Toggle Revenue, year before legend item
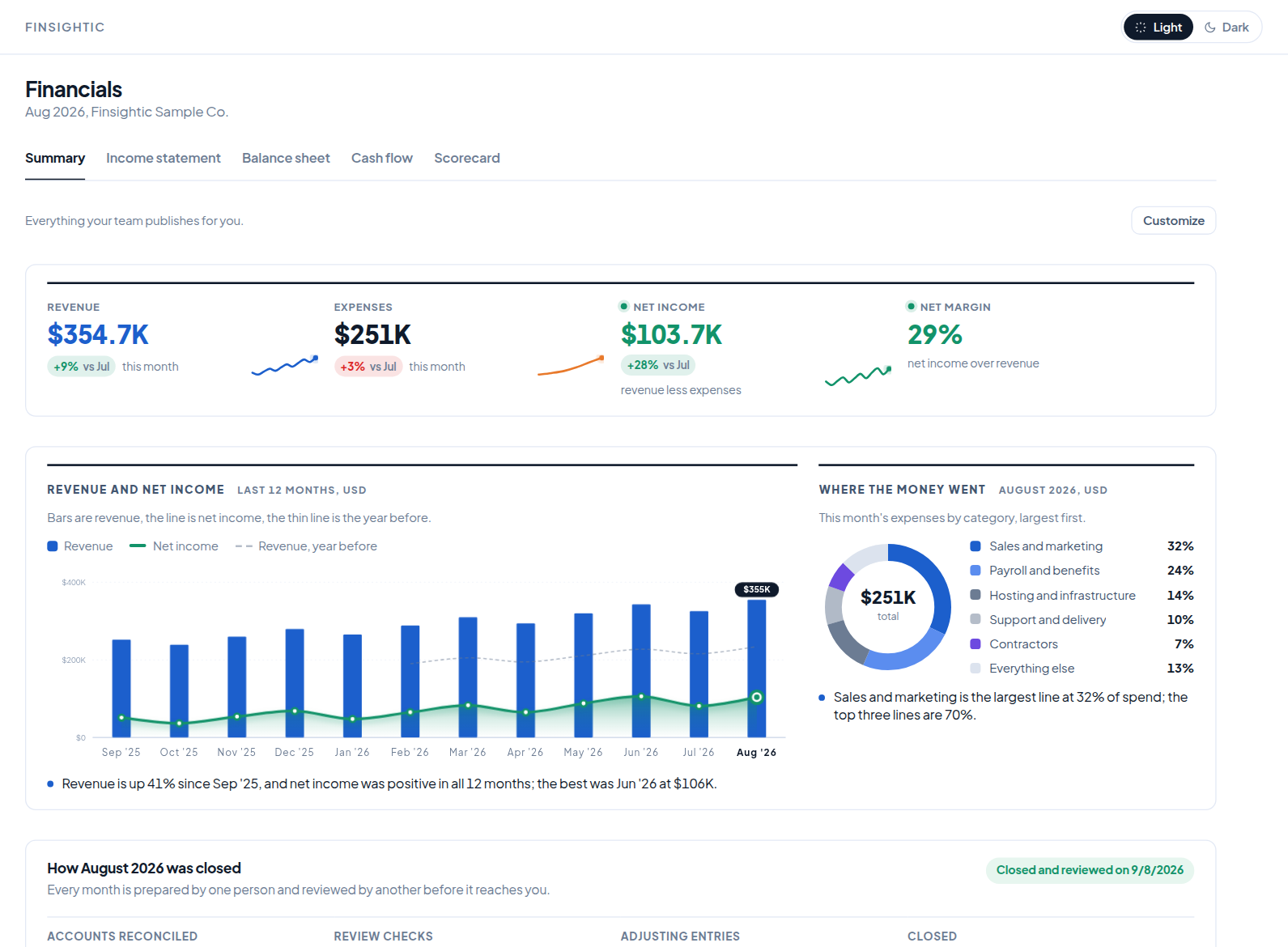 [306, 546]
